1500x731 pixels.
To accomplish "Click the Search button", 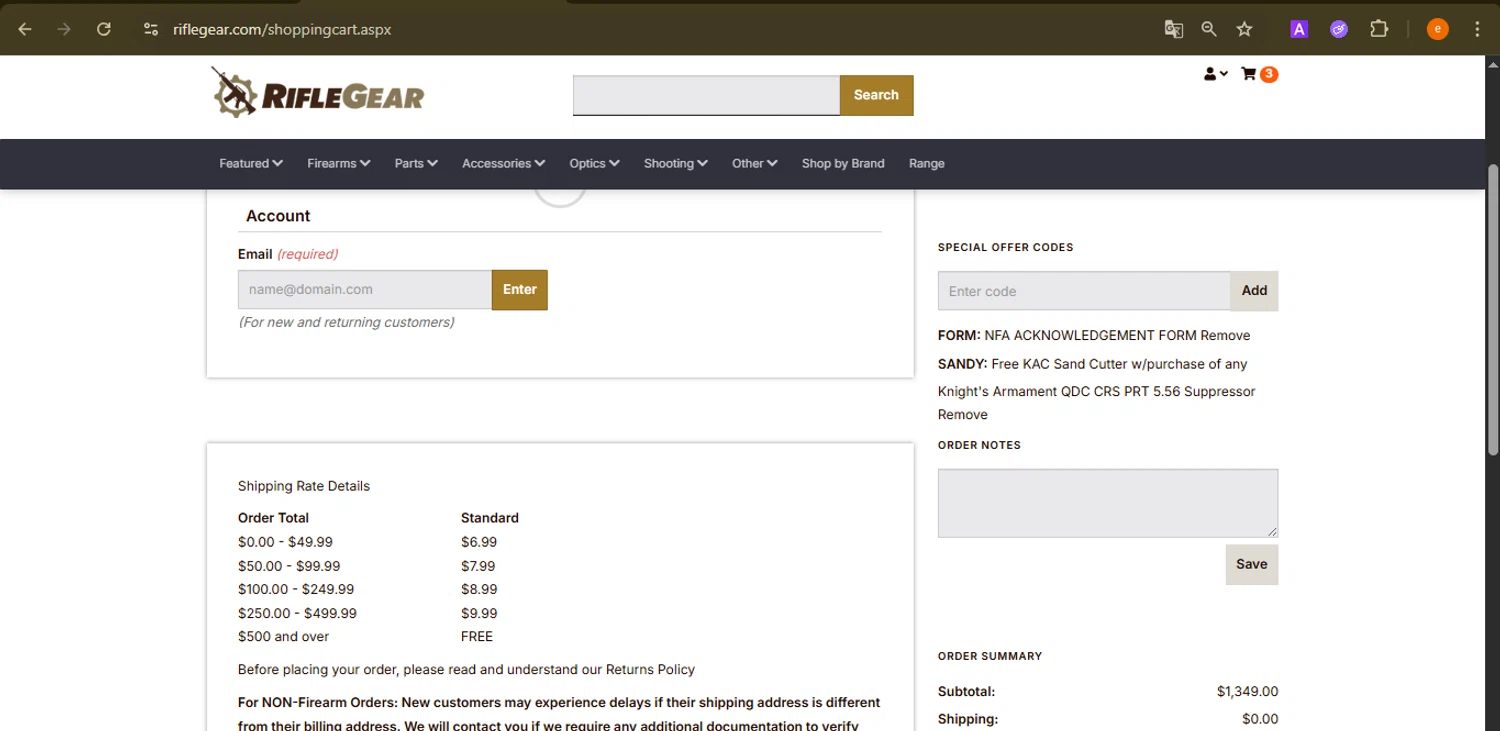I will point(876,95).
